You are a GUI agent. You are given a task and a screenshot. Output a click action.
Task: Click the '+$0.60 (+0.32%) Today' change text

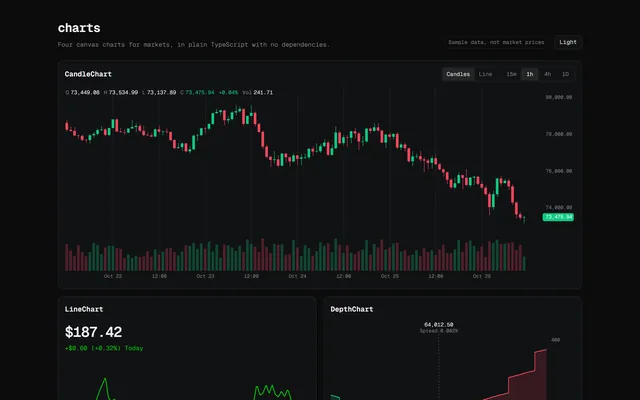point(104,348)
